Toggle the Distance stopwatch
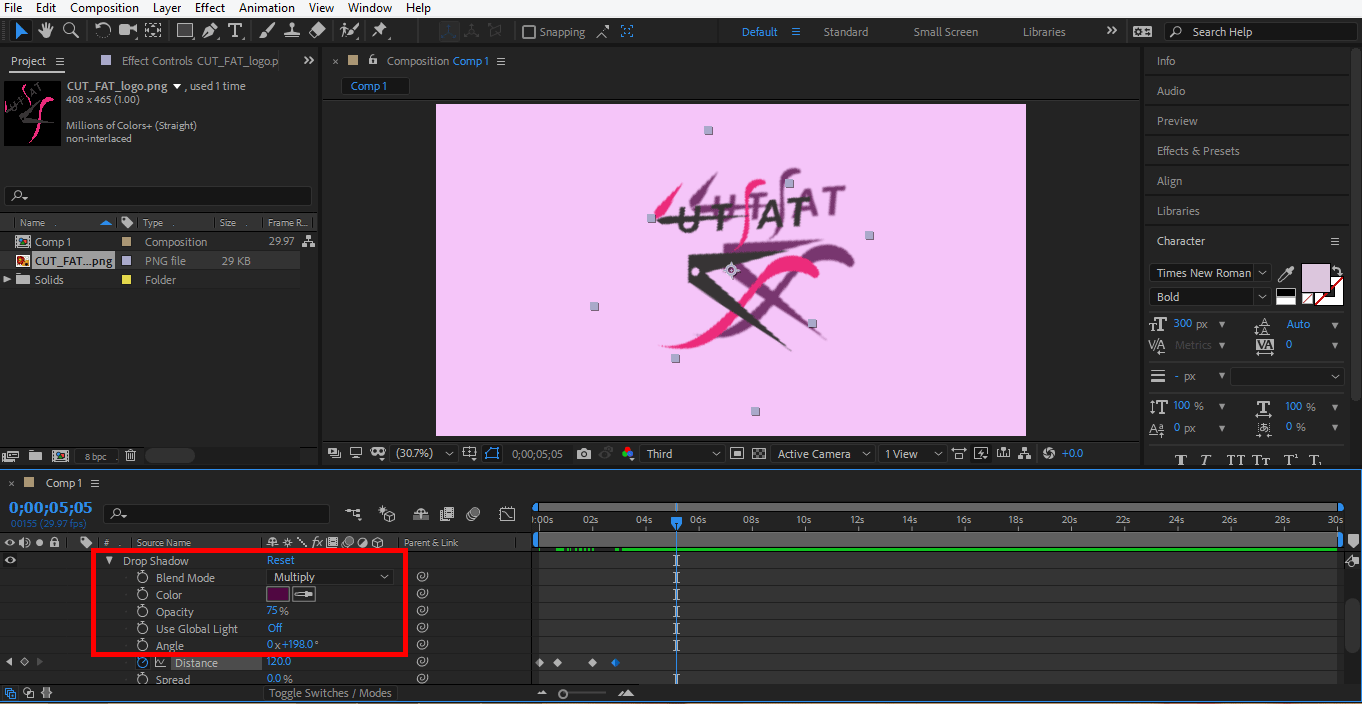Image resolution: width=1362 pixels, height=704 pixels. [x=142, y=663]
